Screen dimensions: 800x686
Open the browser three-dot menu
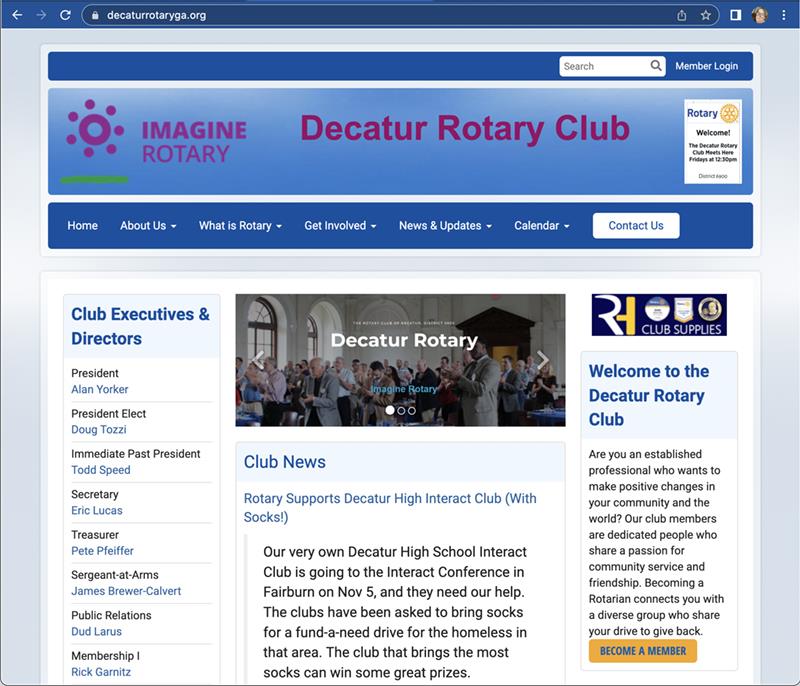click(784, 15)
